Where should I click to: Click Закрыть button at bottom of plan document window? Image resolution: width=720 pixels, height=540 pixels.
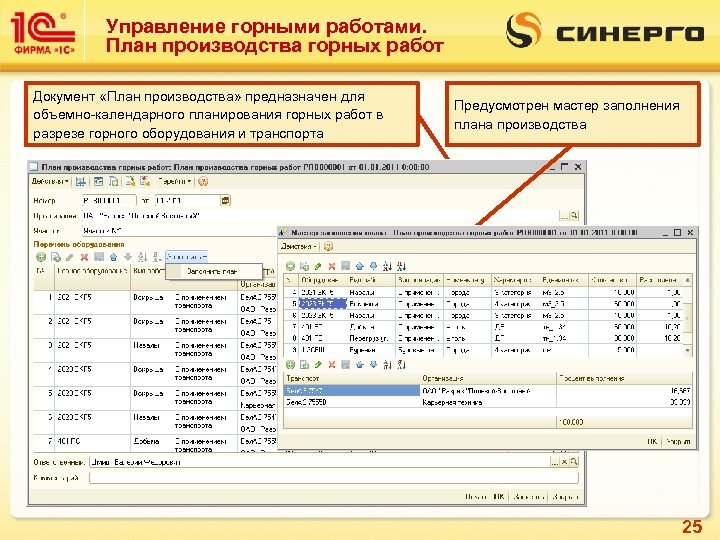tap(565, 497)
